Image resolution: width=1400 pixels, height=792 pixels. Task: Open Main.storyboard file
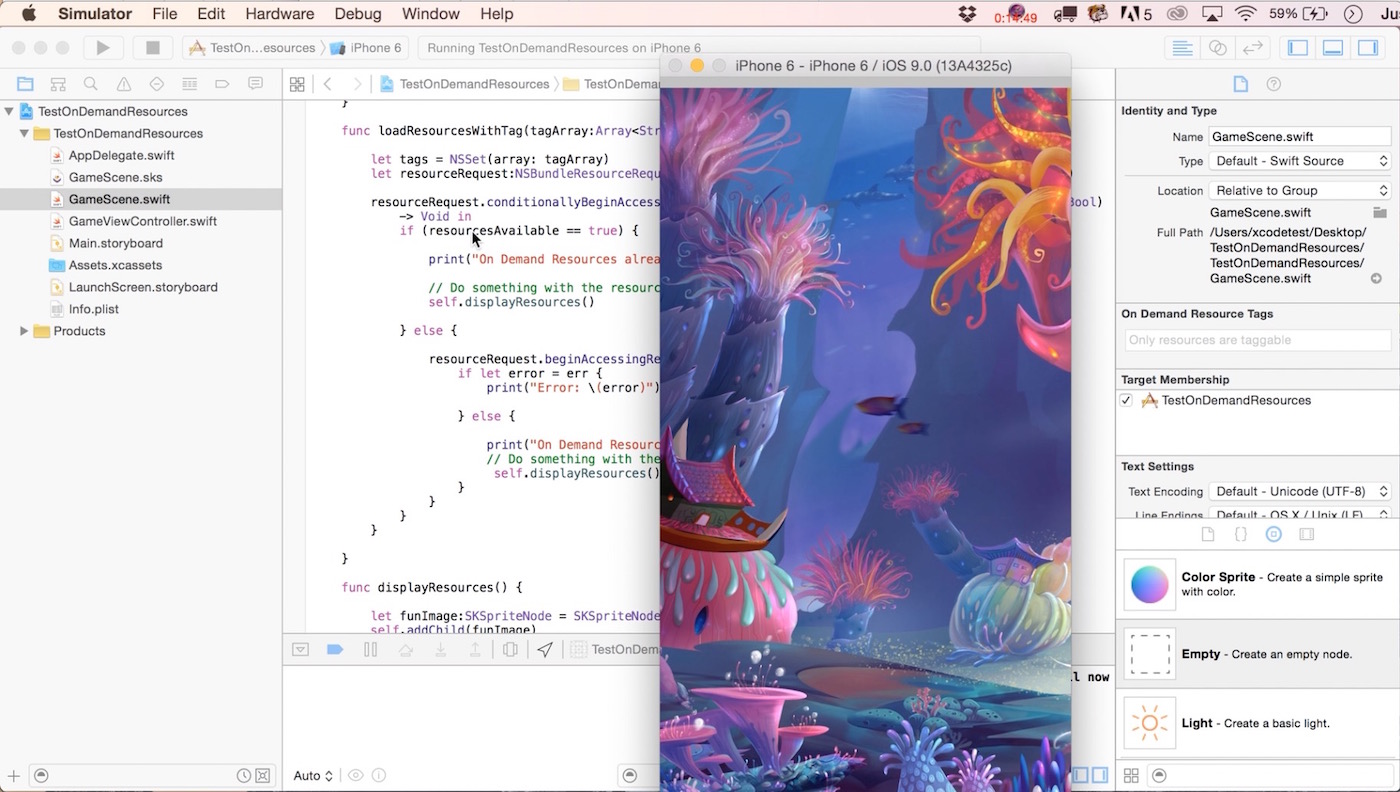pyautogui.click(x=115, y=243)
